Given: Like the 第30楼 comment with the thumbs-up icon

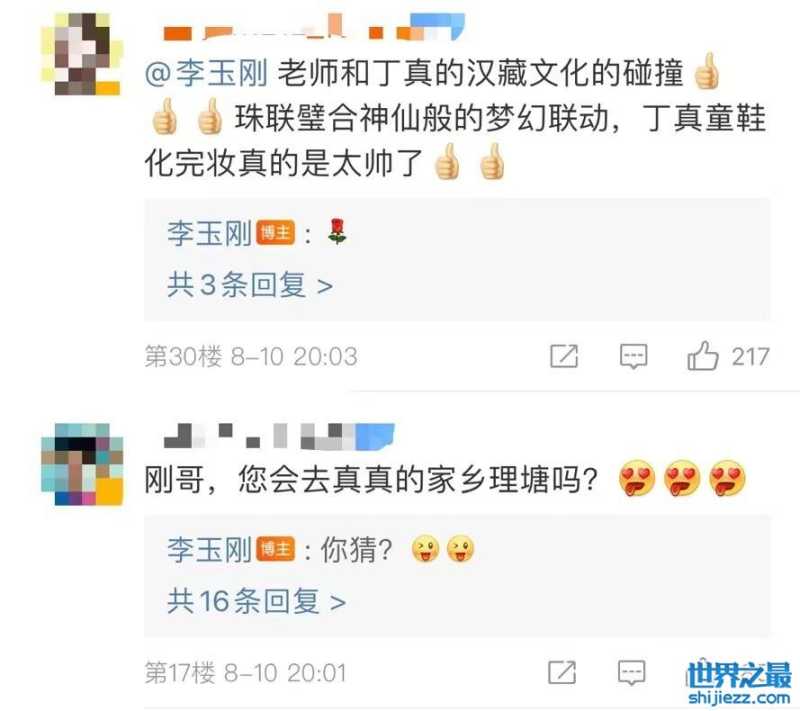Looking at the screenshot, I should click(x=703, y=356).
